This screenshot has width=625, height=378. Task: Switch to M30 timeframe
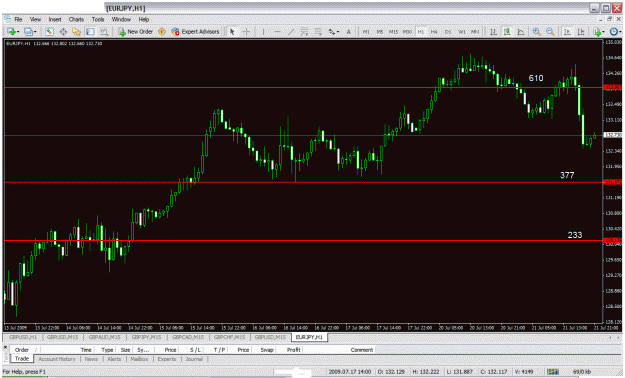pyautogui.click(x=407, y=32)
